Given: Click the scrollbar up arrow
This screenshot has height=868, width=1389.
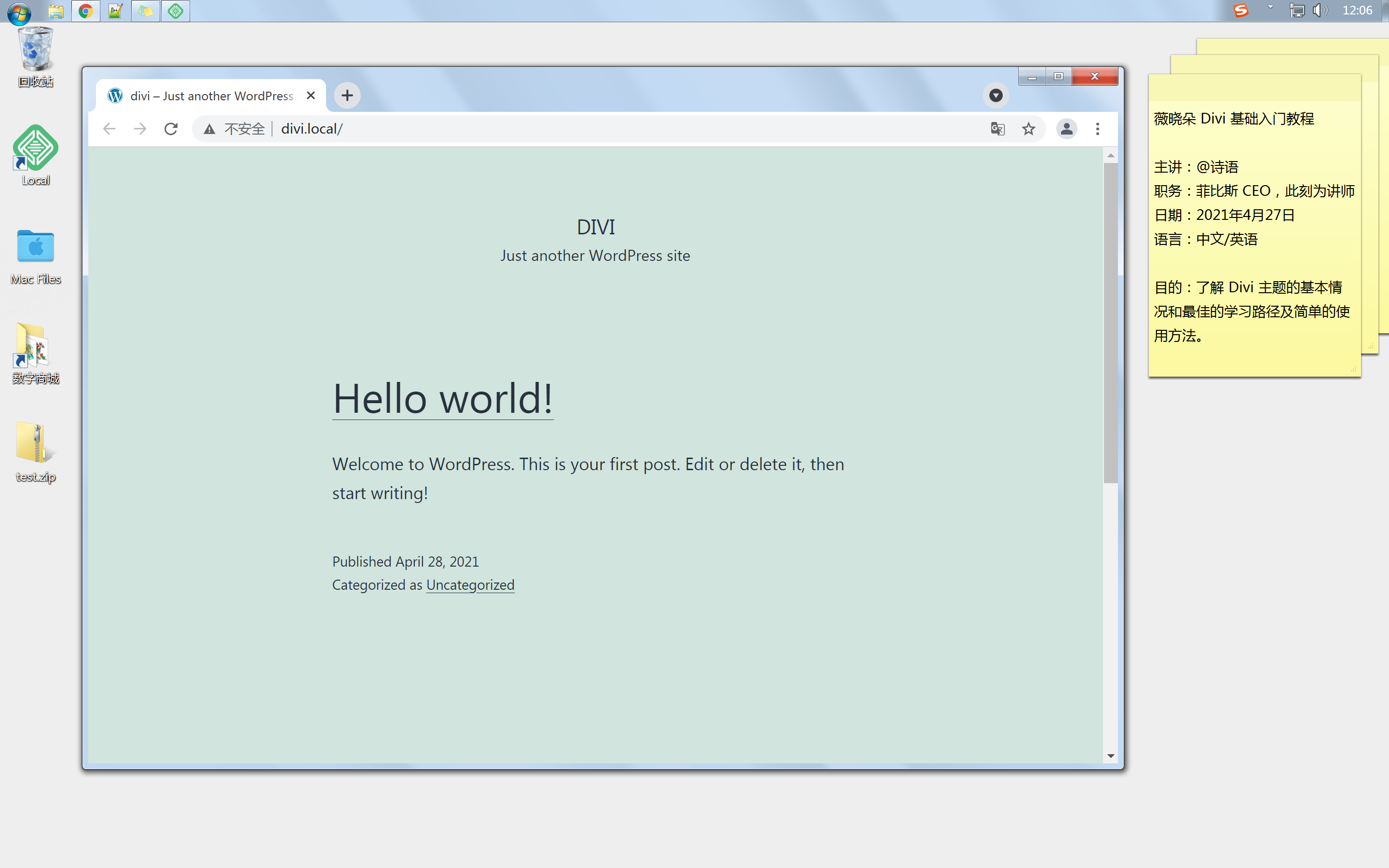Looking at the screenshot, I should [1111, 156].
